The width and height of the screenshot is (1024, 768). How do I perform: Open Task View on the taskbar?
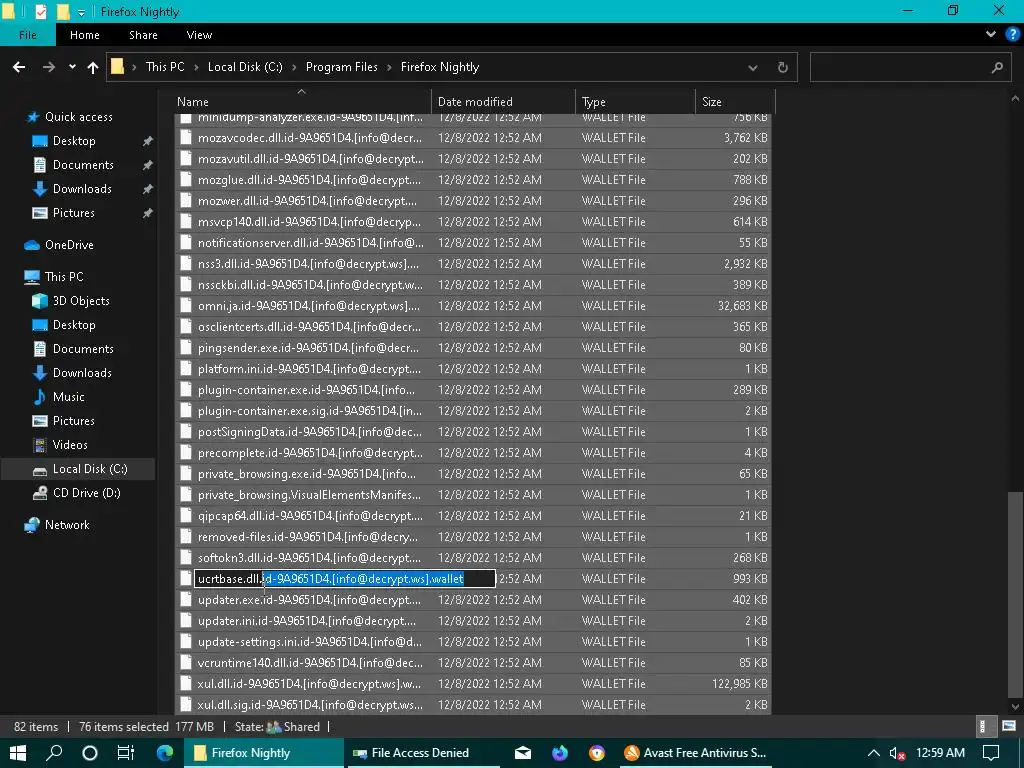[125, 753]
